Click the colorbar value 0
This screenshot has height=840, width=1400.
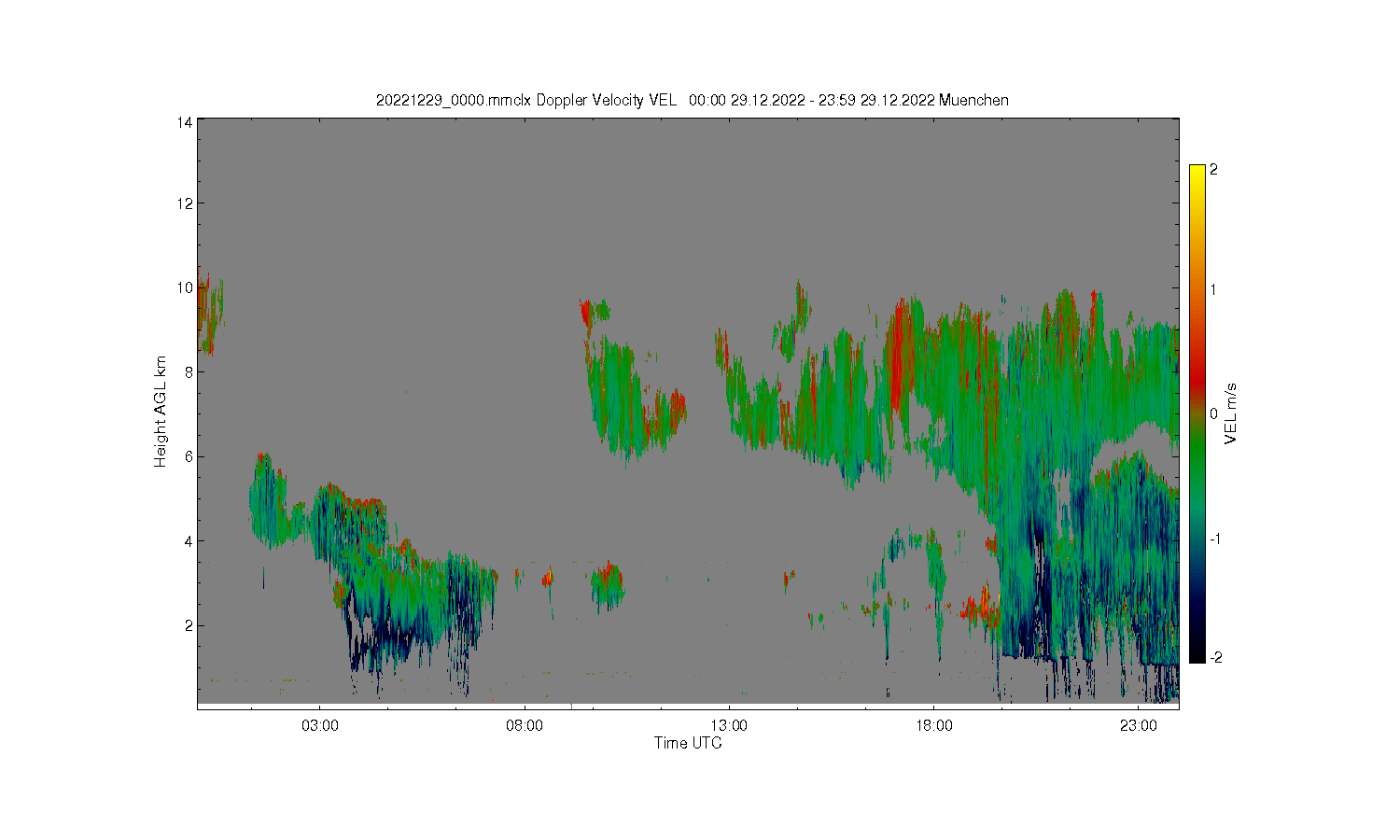point(1213,413)
